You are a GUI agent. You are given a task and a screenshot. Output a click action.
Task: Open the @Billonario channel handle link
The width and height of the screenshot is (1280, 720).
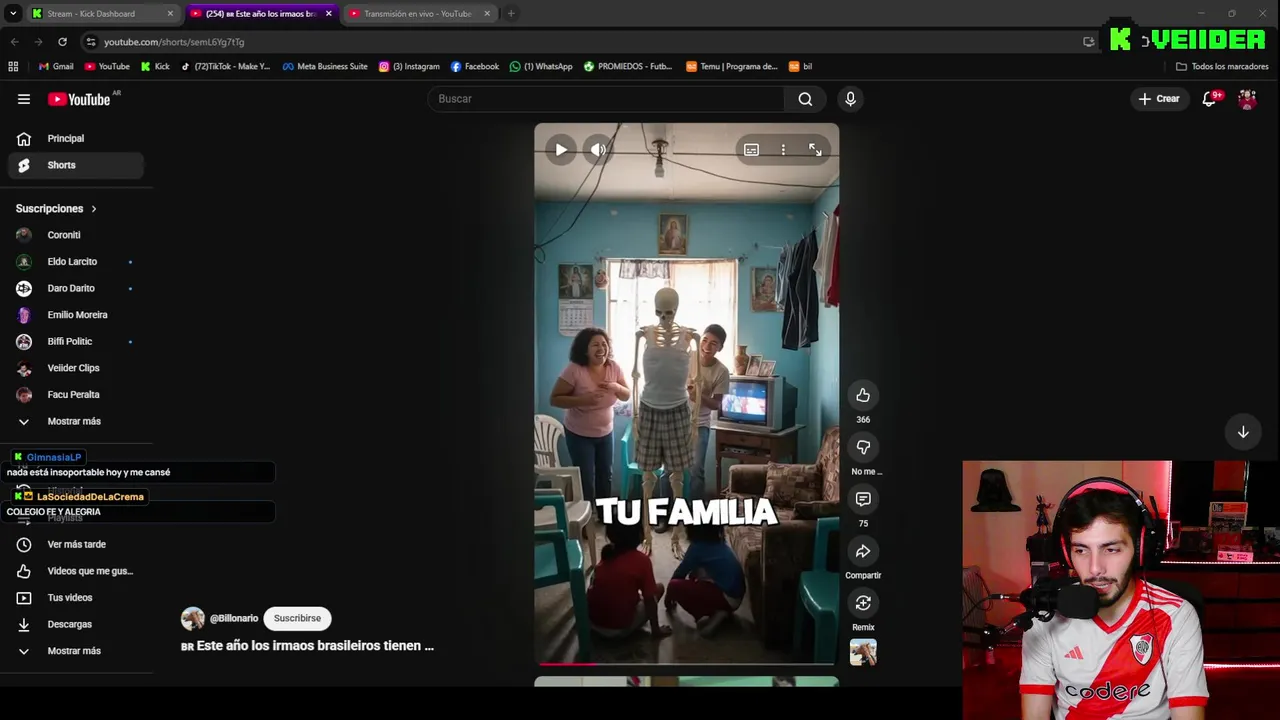(234, 618)
